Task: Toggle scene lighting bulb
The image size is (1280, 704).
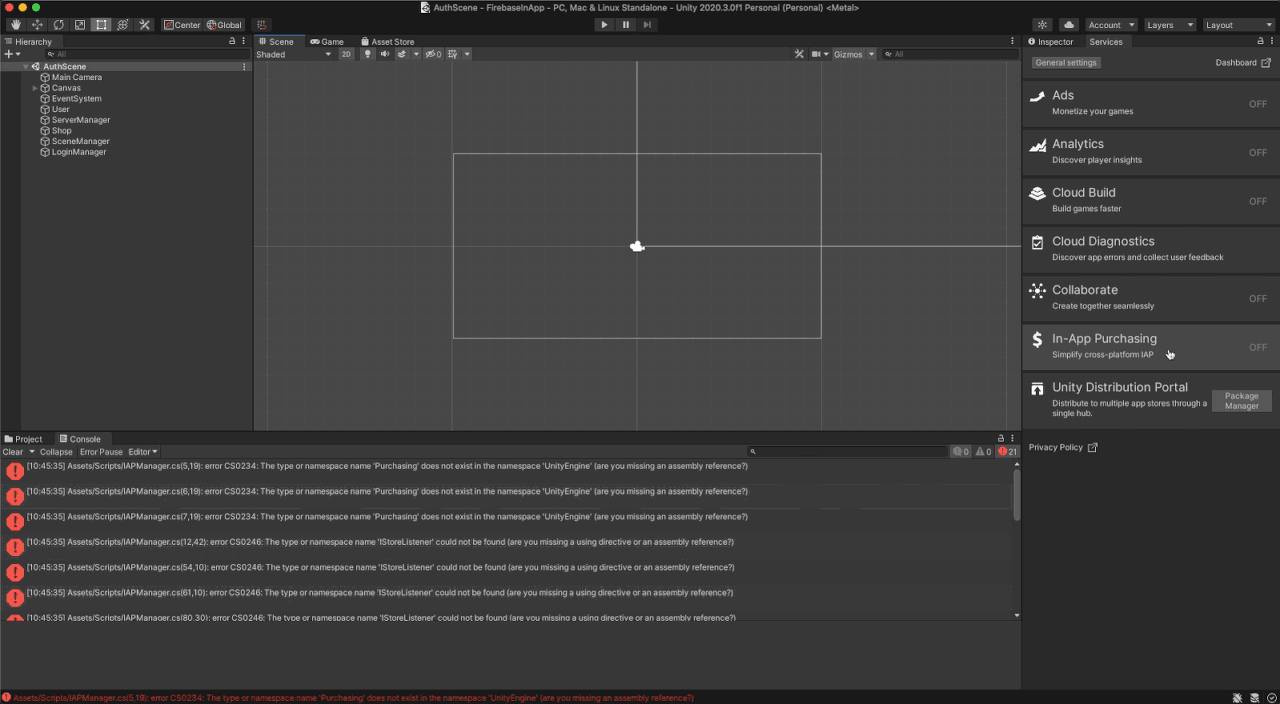Action: (x=368, y=54)
